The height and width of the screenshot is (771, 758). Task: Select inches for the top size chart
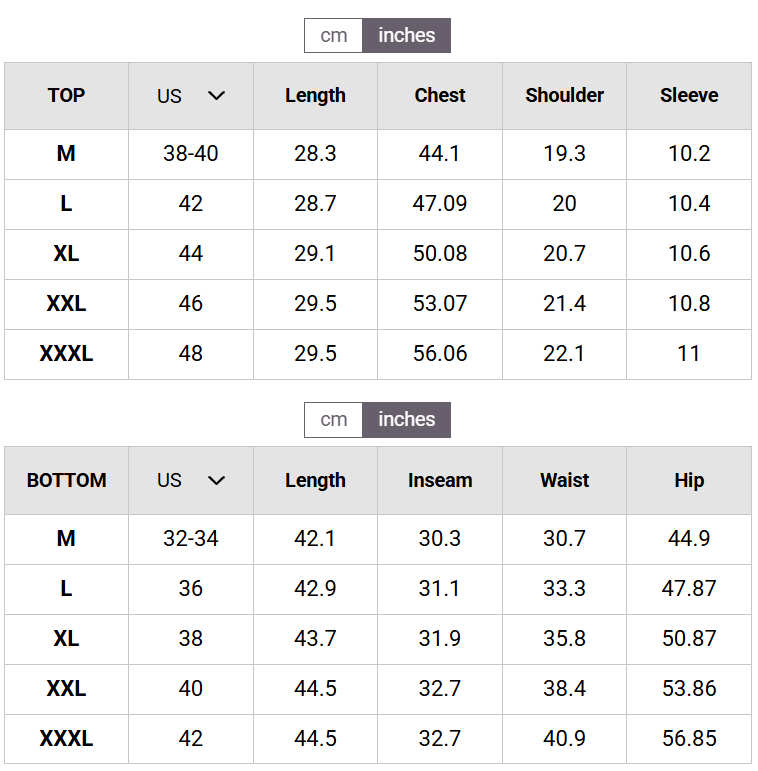click(x=407, y=35)
